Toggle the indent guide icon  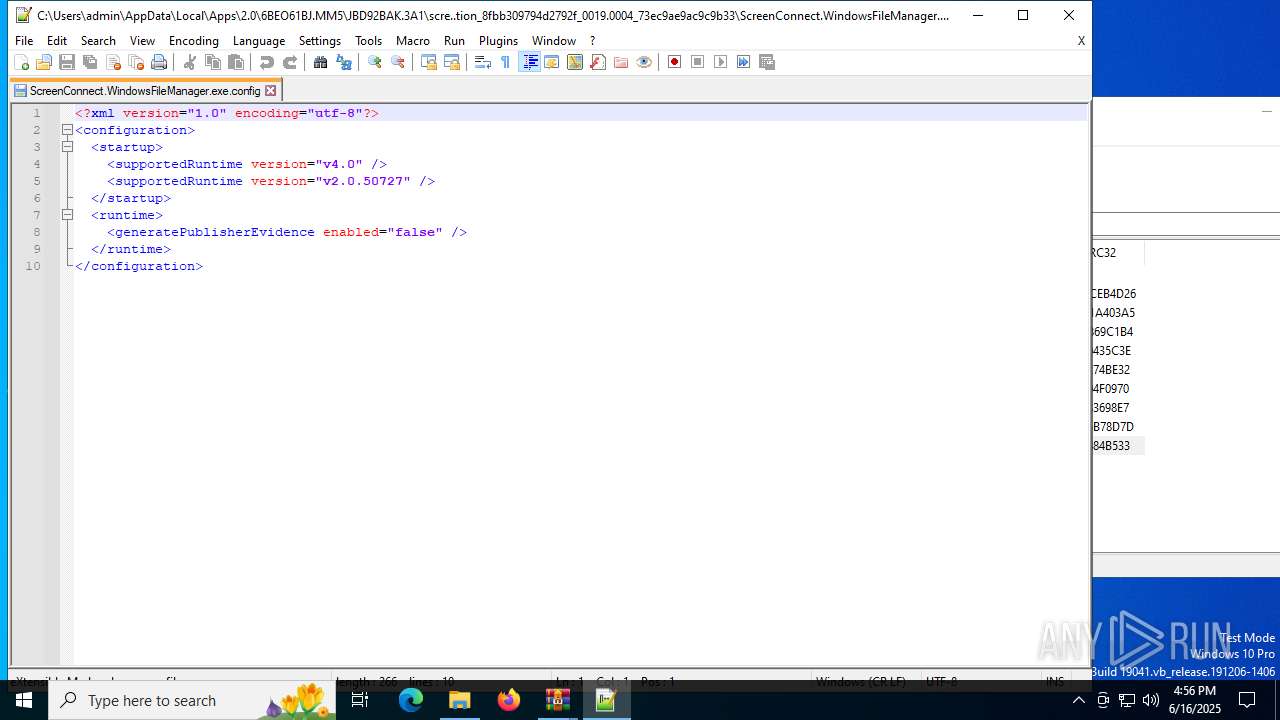coord(530,62)
